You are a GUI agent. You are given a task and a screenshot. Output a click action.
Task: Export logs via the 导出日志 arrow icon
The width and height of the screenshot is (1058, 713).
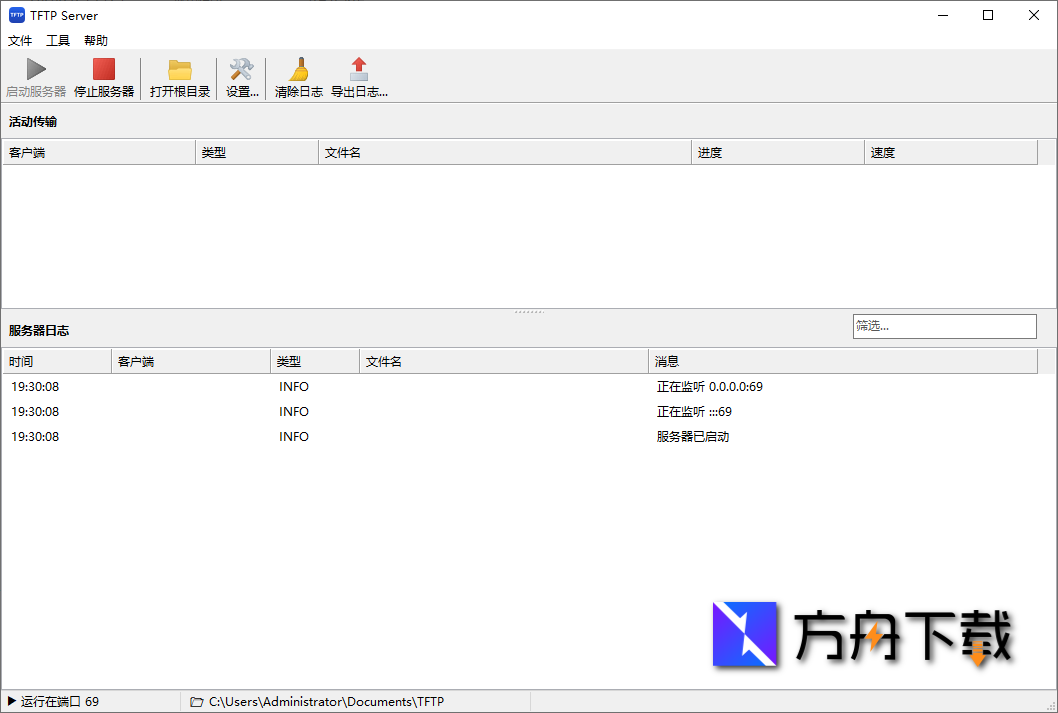pos(358,68)
